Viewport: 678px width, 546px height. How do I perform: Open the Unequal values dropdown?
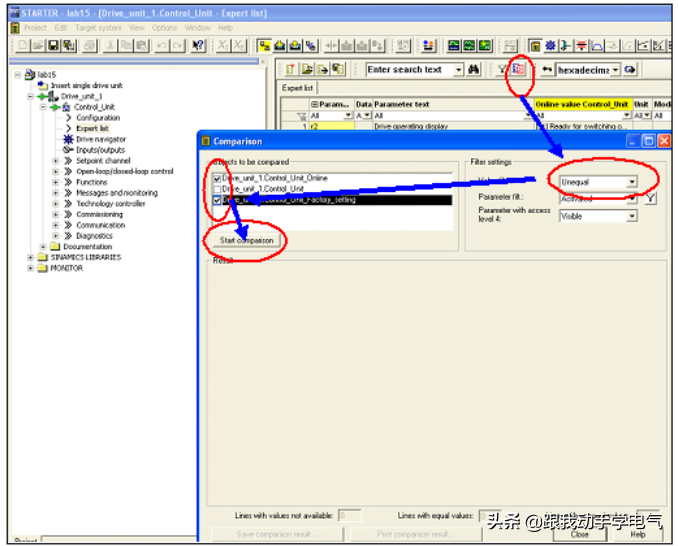coord(631,182)
